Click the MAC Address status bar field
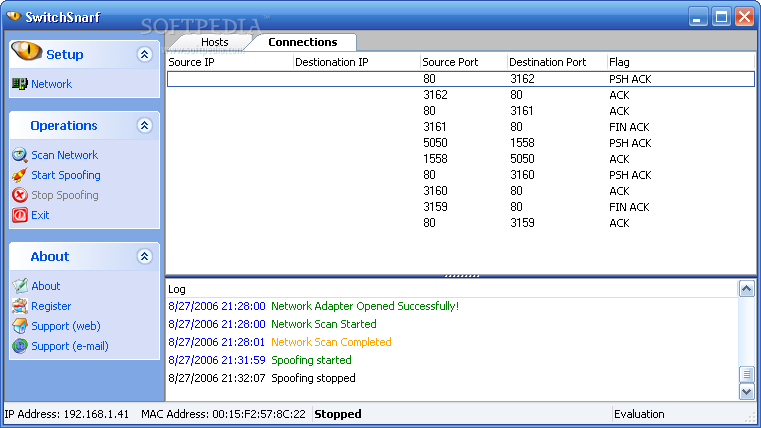The width and height of the screenshot is (761, 428). point(223,414)
